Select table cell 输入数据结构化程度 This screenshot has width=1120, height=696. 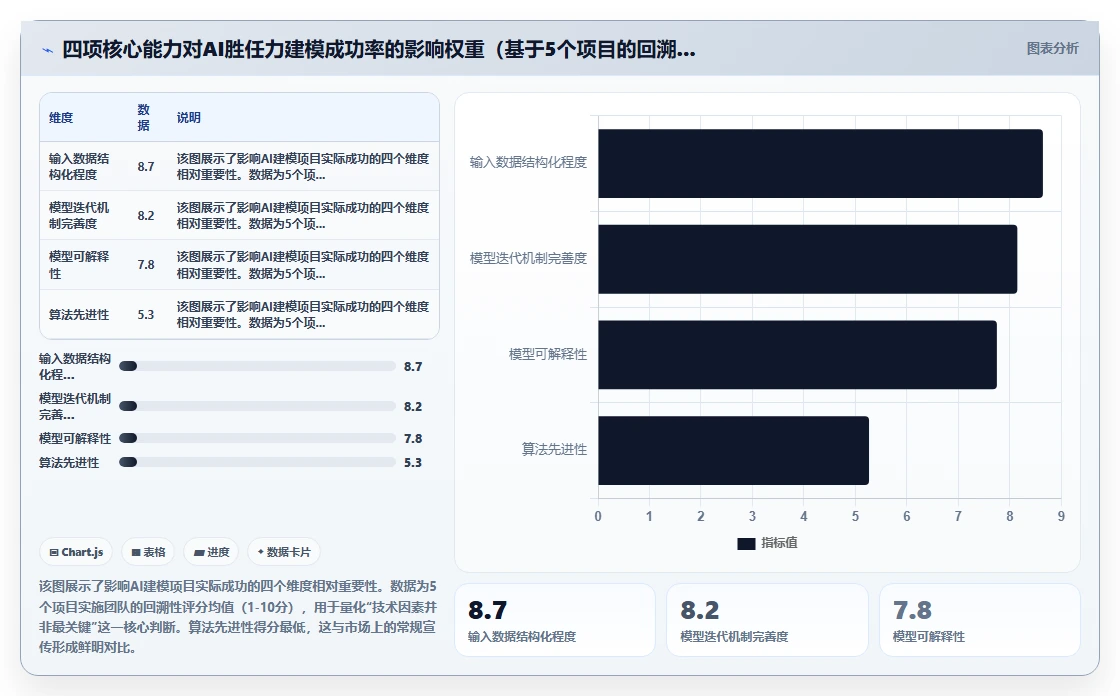coord(79,166)
